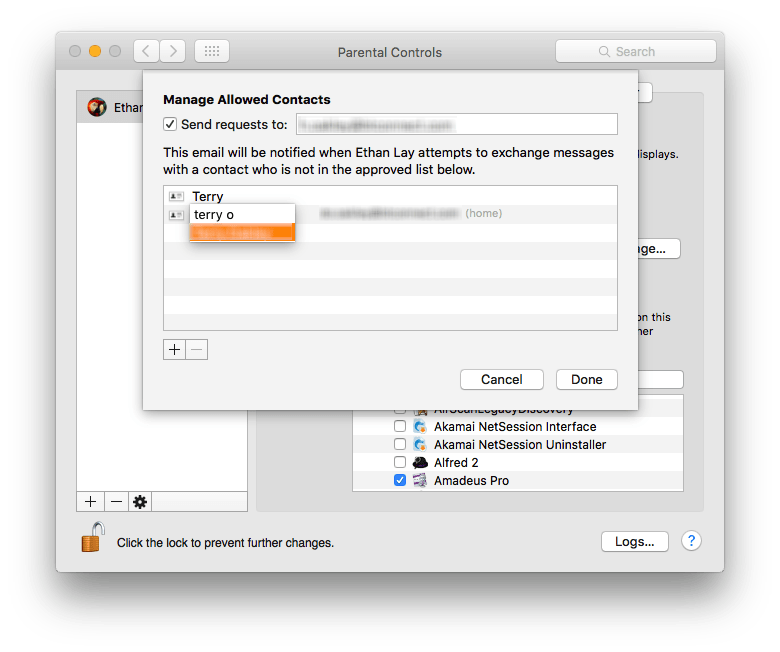Go back with the left arrow button
The height and width of the screenshot is (652, 780).
[x=146, y=51]
